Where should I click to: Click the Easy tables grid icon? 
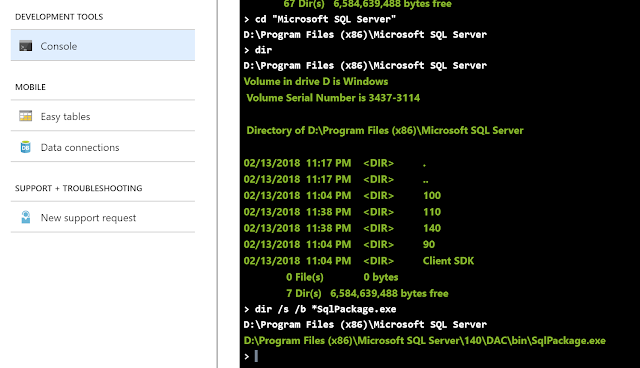pos(26,116)
